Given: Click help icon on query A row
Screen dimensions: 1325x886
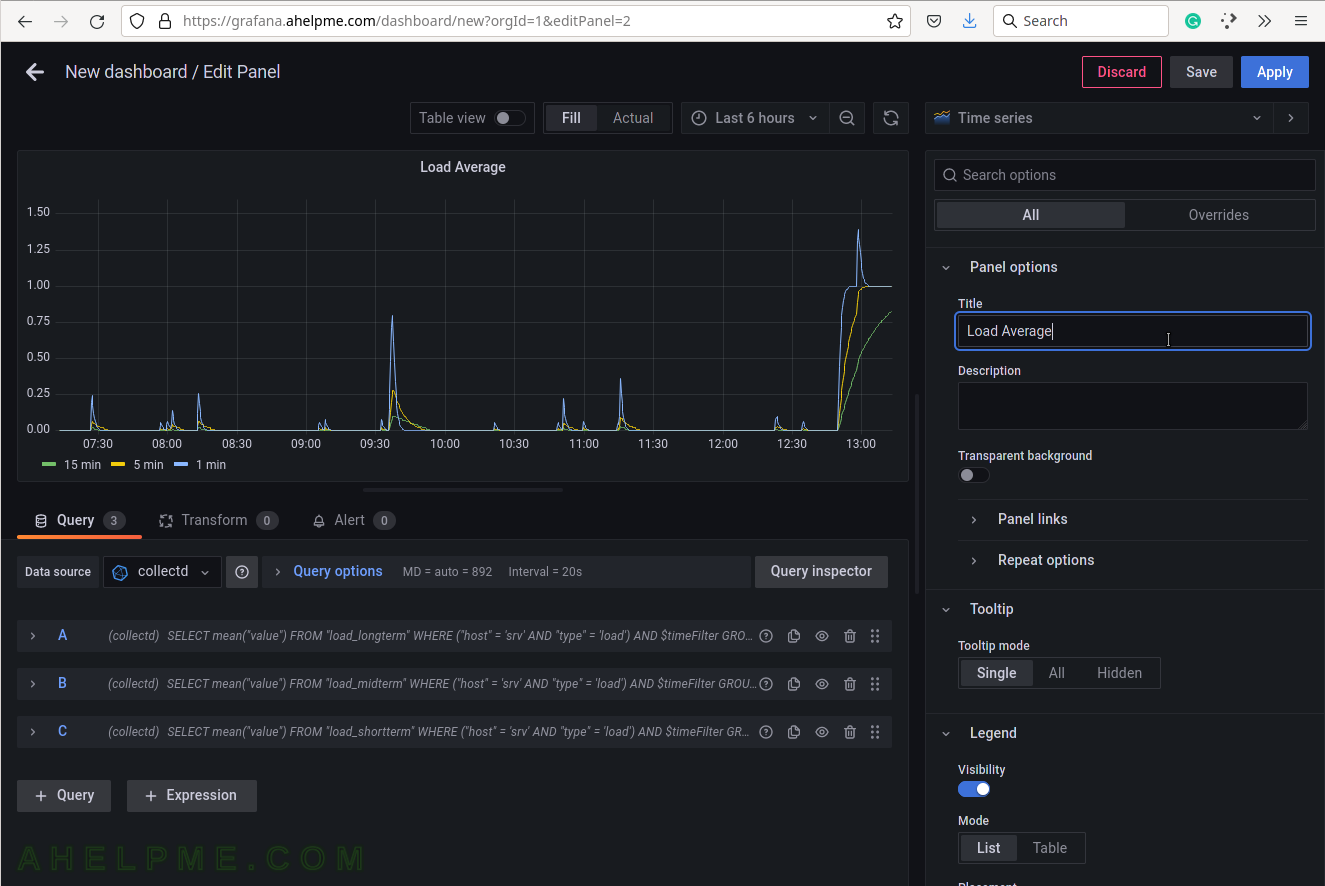Looking at the screenshot, I should pos(766,636).
